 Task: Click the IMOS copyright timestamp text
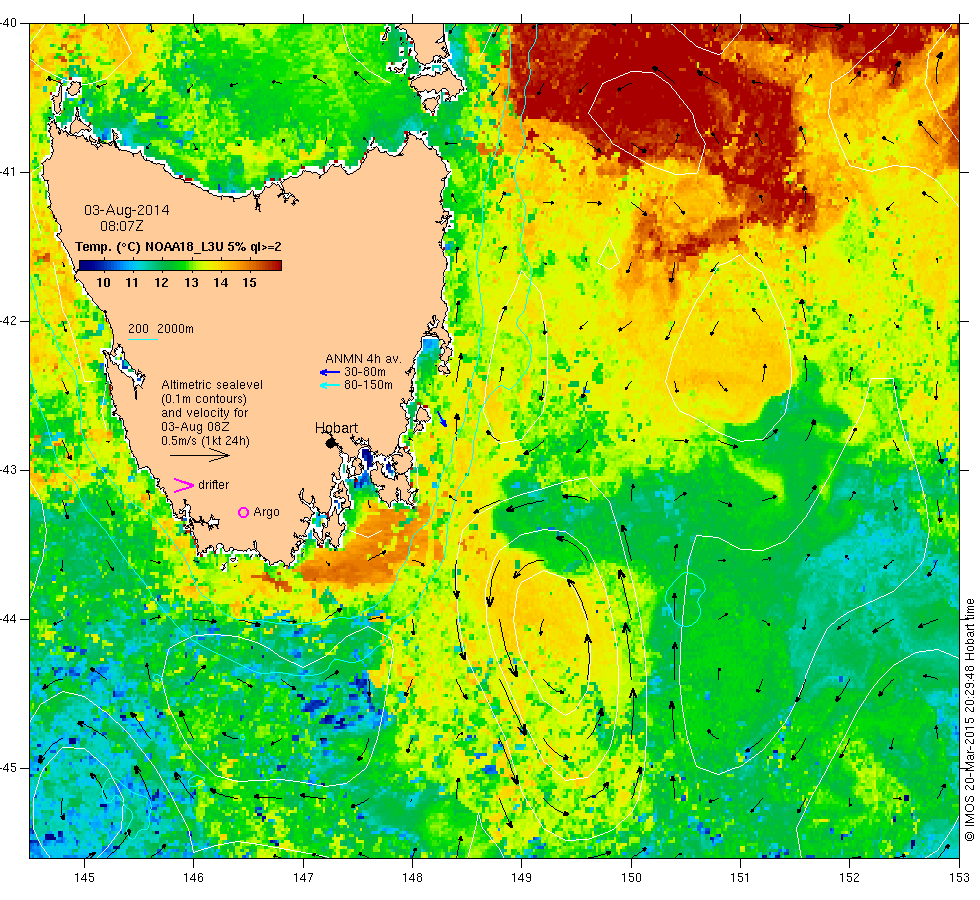click(x=969, y=719)
